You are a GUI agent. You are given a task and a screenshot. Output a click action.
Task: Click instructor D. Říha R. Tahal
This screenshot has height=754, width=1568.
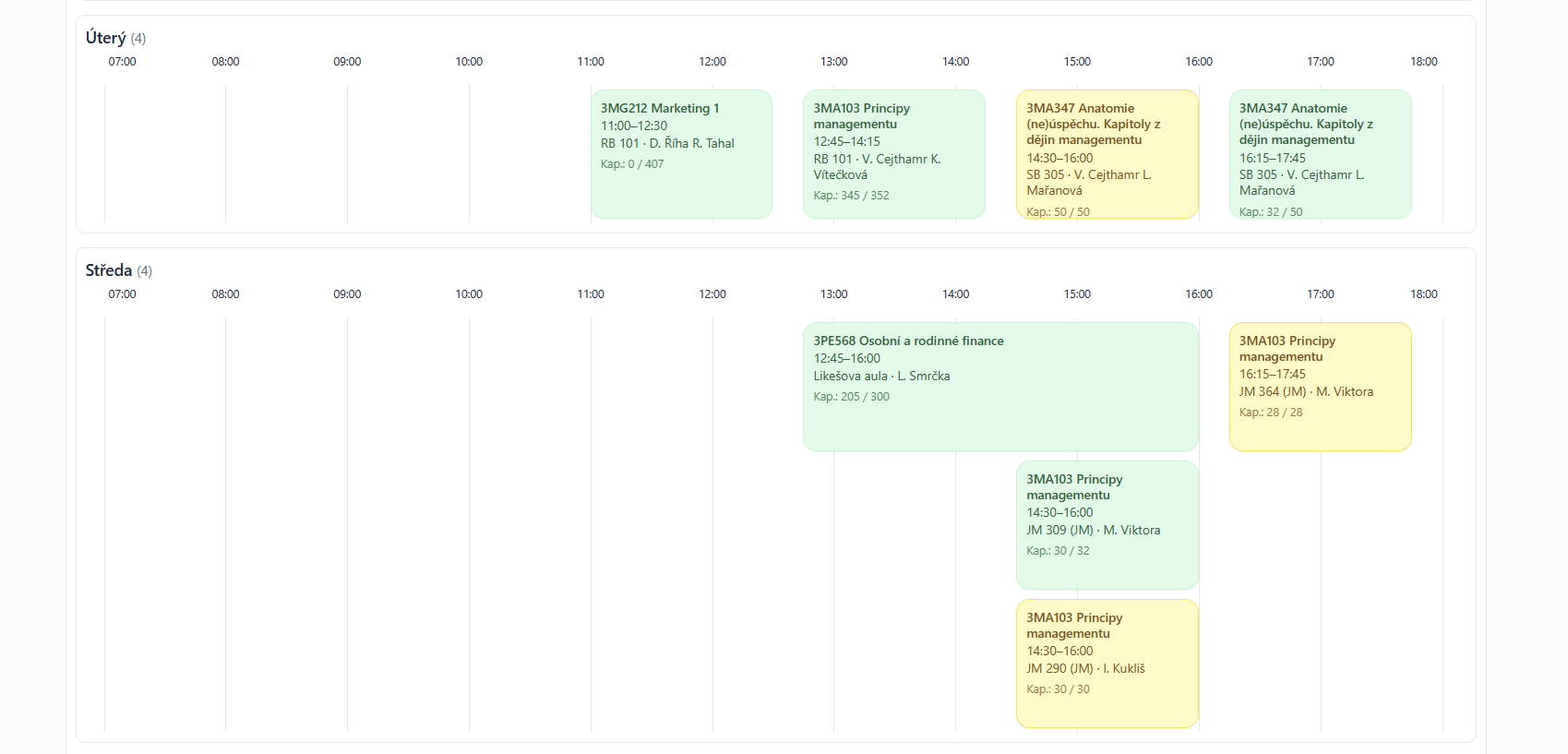point(688,143)
